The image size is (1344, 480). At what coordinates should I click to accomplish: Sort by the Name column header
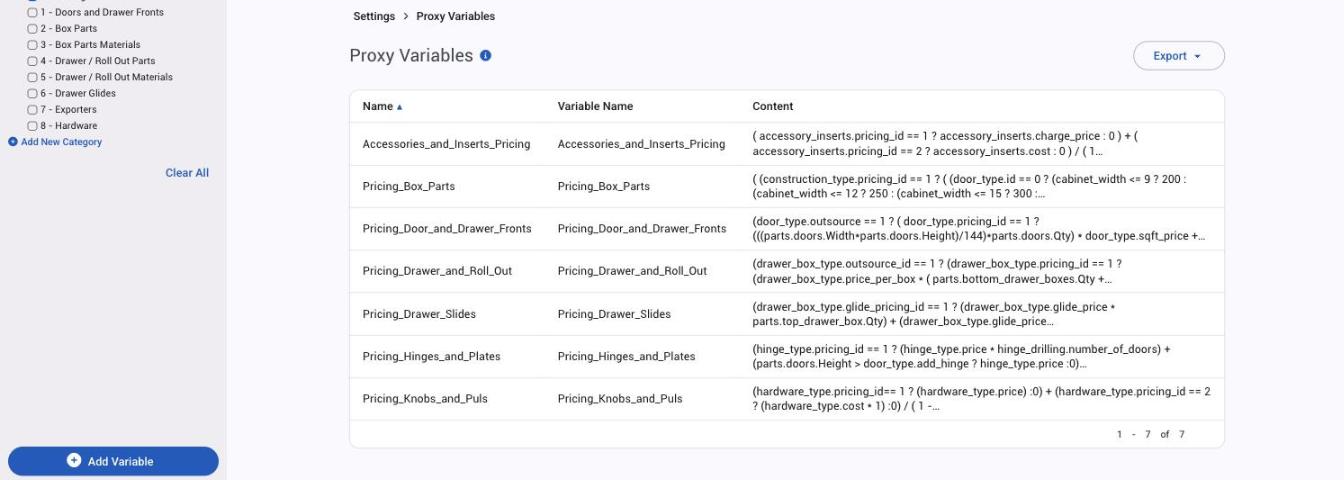click(x=377, y=107)
